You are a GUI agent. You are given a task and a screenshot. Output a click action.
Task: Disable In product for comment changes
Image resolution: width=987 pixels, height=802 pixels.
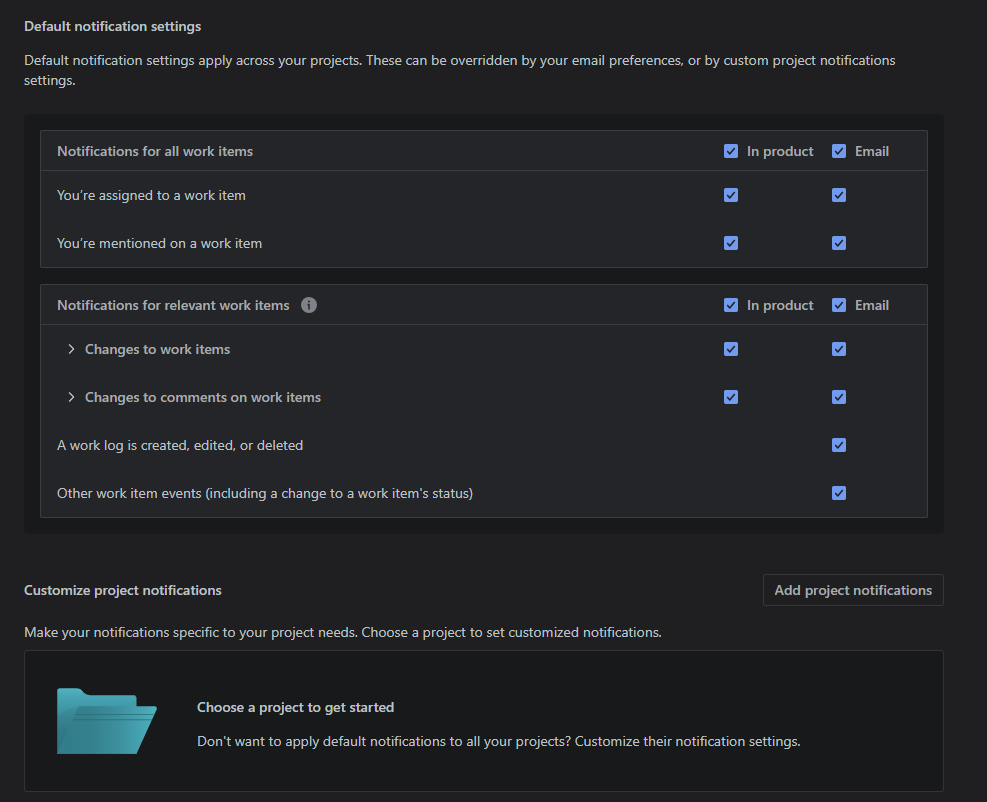point(731,397)
